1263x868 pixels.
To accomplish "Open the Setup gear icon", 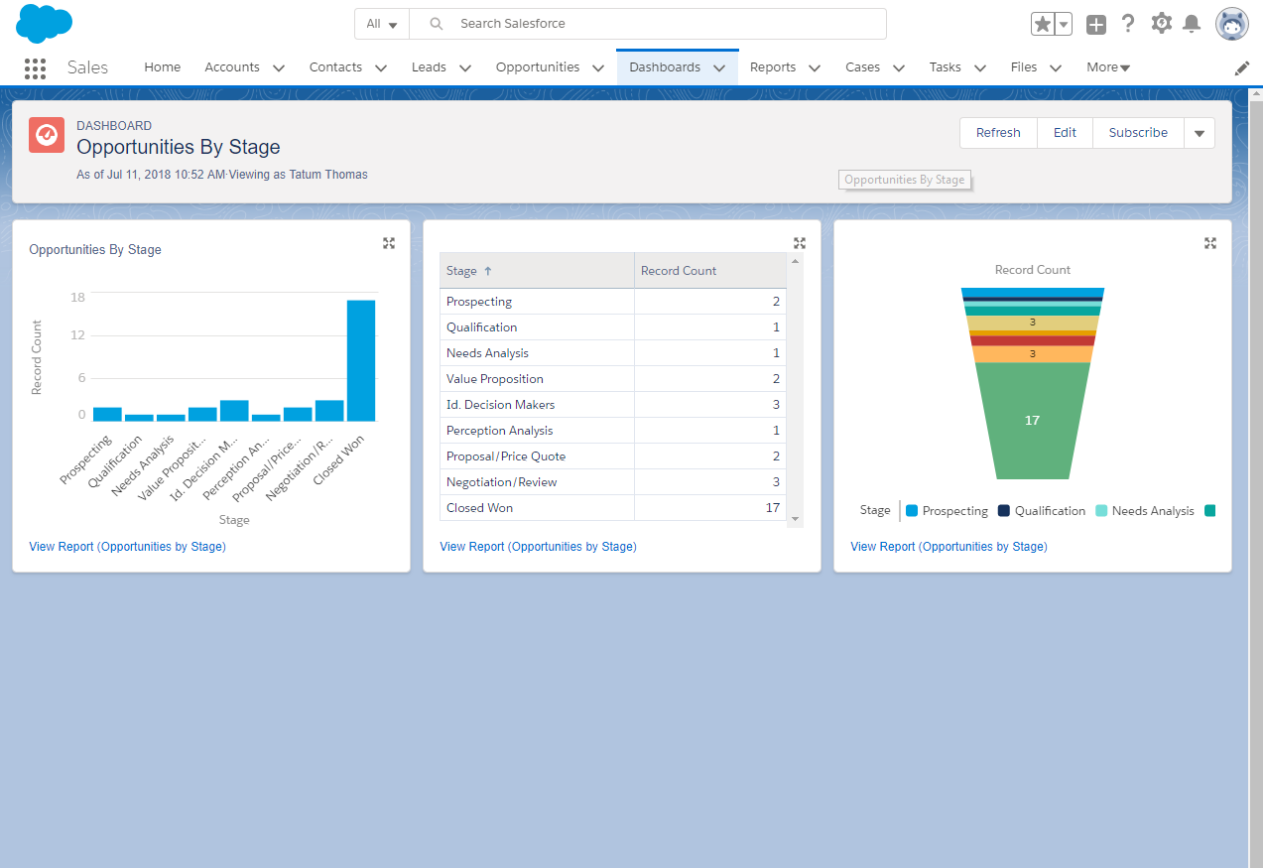I will 1161,24.
